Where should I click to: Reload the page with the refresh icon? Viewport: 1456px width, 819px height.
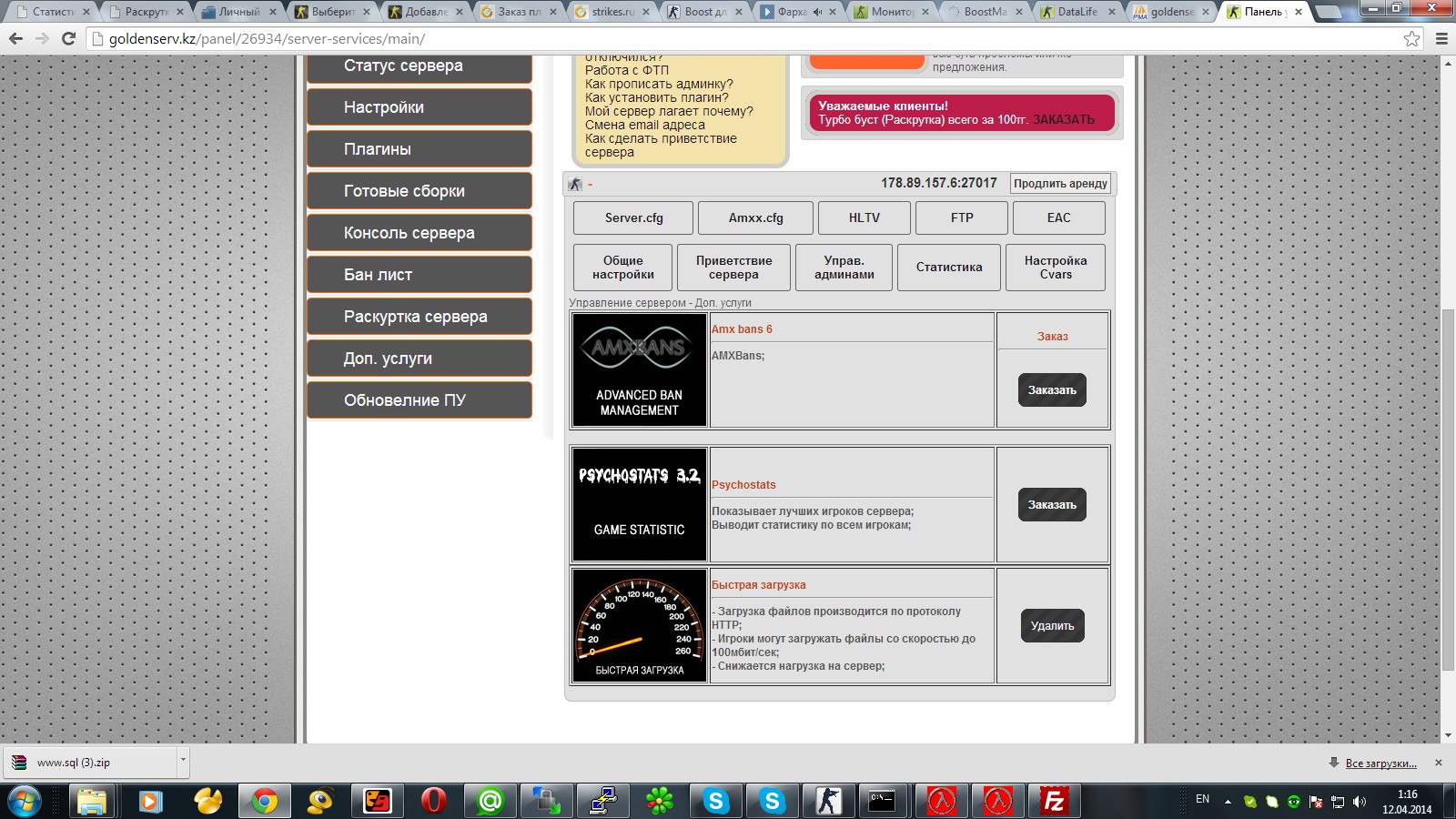[x=68, y=39]
